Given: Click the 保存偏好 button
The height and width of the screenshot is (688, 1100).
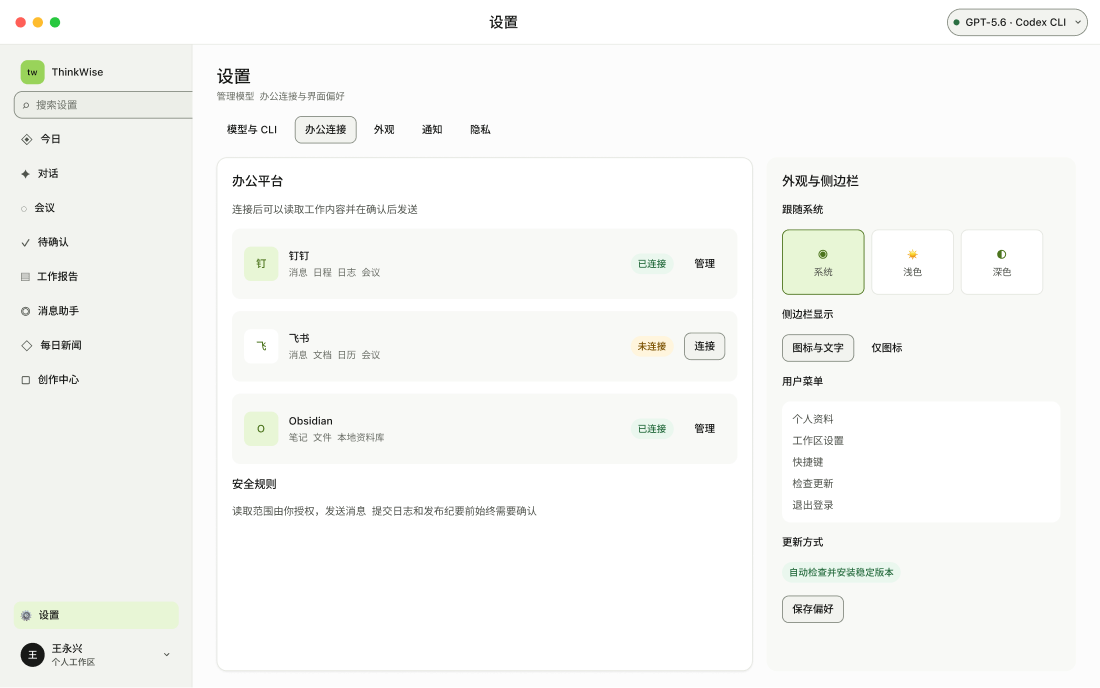Looking at the screenshot, I should pos(812,609).
